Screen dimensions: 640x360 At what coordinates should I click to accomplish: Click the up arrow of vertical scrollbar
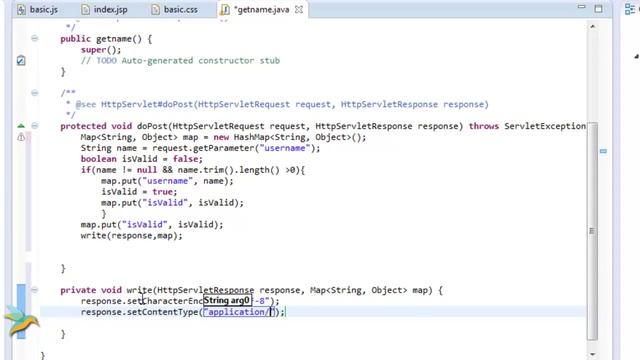click(593, 27)
